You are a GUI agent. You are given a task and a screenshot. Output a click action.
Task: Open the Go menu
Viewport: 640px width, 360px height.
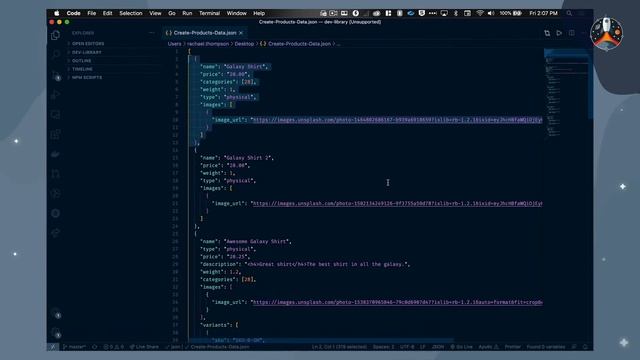[172, 13]
